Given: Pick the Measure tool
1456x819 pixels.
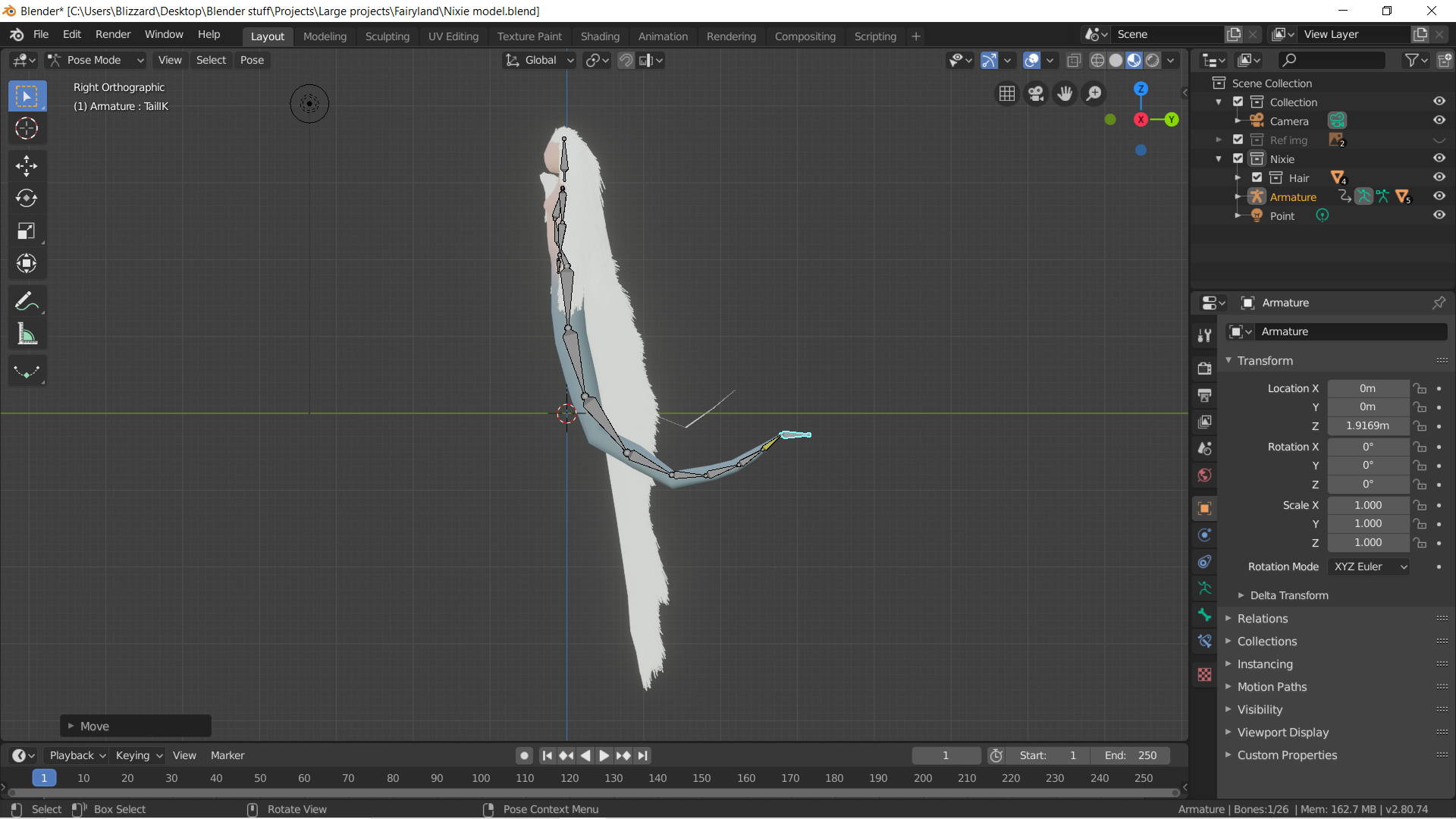Looking at the screenshot, I should point(27,334).
